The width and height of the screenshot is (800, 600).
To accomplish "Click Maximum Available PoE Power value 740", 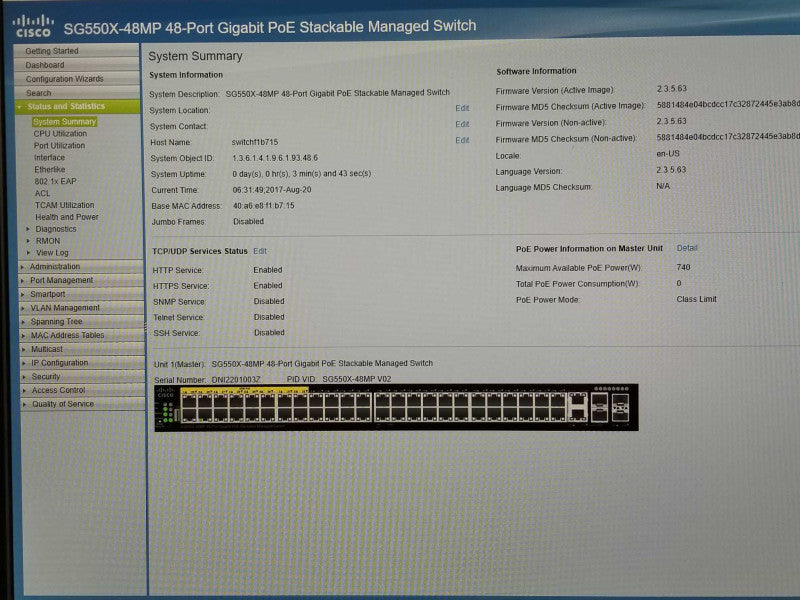I will tap(683, 267).
